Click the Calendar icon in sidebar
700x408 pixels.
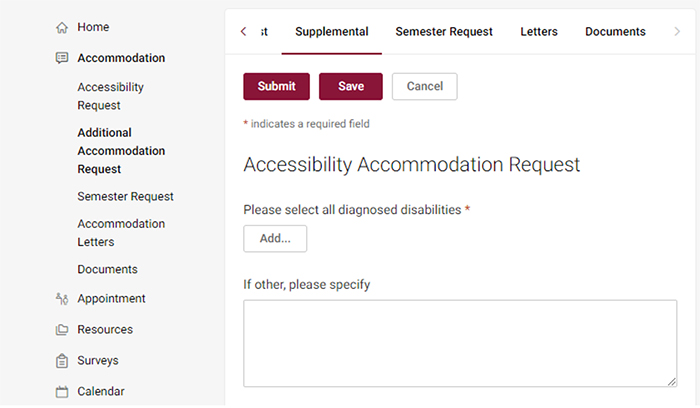[x=62, y=391]
